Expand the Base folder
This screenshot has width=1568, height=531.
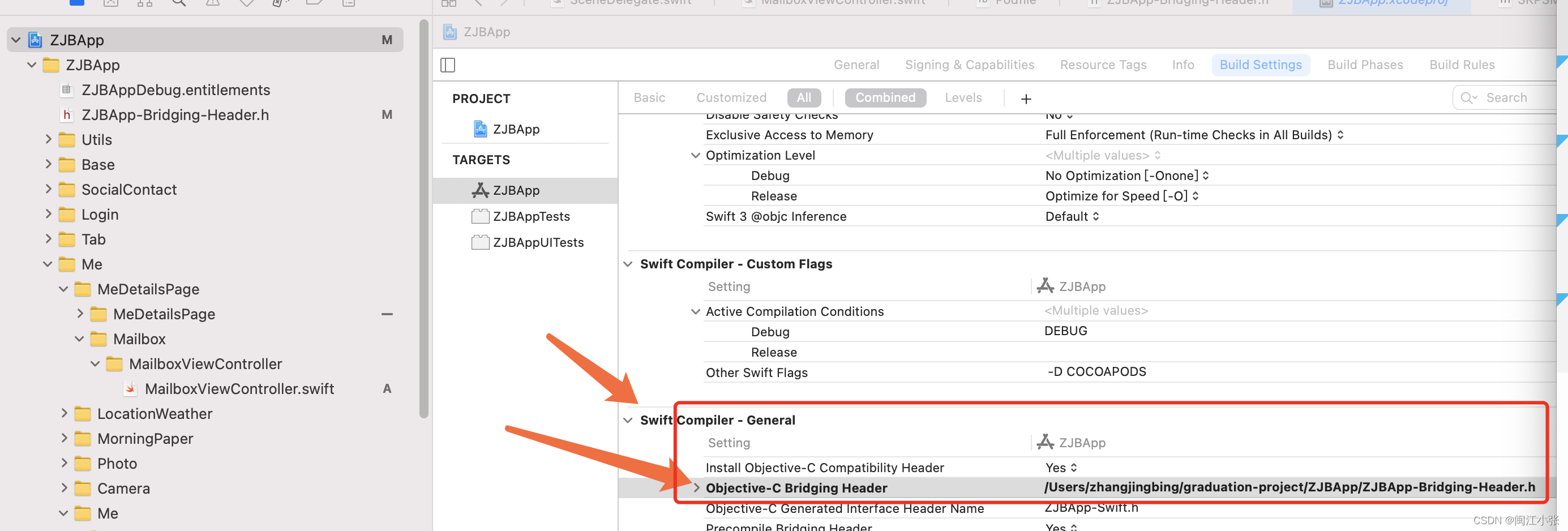tap(48, 164)
